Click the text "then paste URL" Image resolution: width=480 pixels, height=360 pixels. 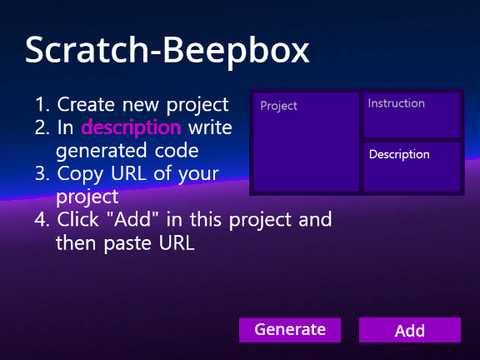125,243
